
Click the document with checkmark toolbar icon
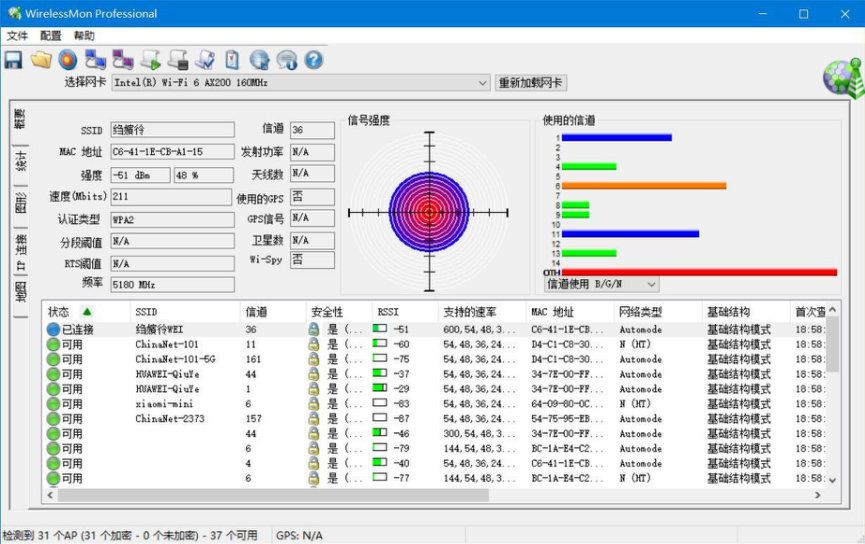click(x=205, y=60)
